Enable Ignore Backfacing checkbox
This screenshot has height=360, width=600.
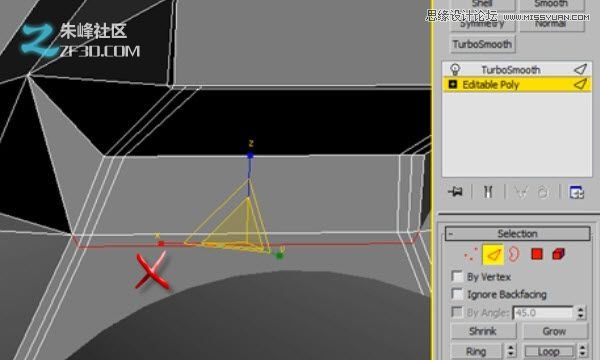pos(457,294)
